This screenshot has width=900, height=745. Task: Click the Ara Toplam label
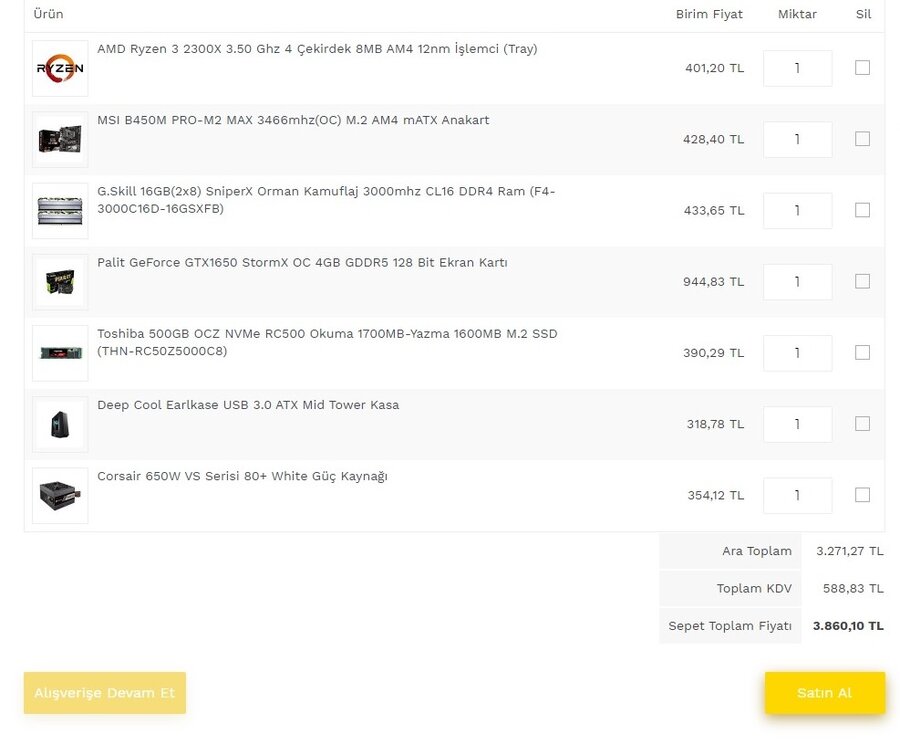pos(757,551)
